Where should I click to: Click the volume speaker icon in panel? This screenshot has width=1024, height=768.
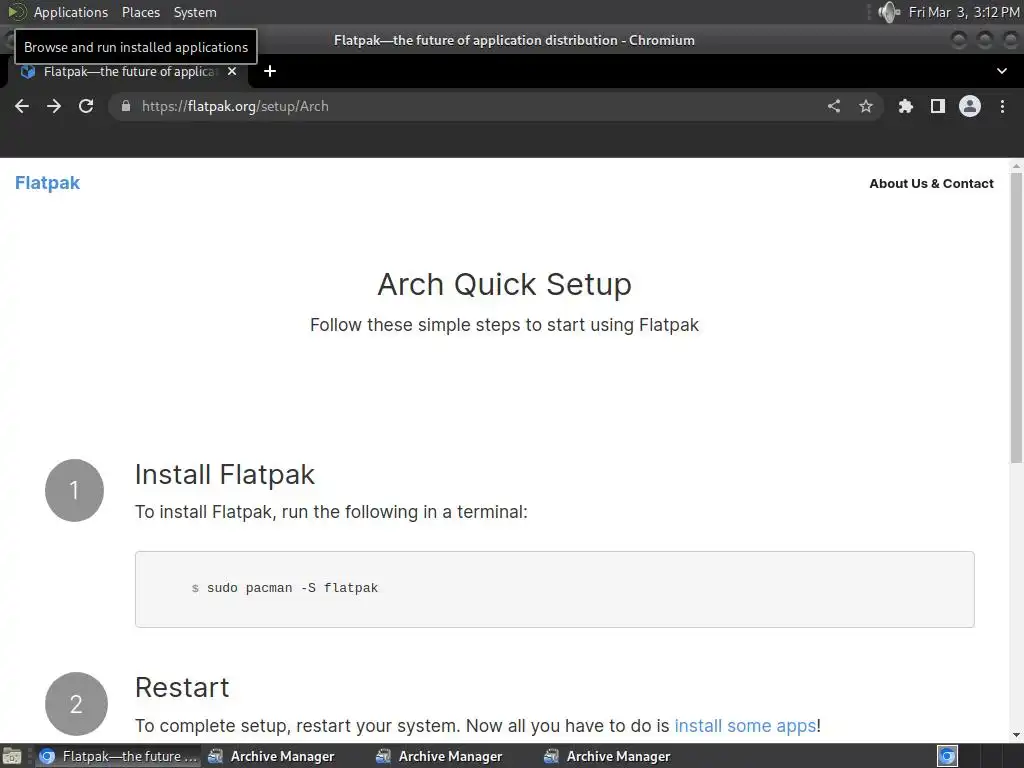coord(888,12)
